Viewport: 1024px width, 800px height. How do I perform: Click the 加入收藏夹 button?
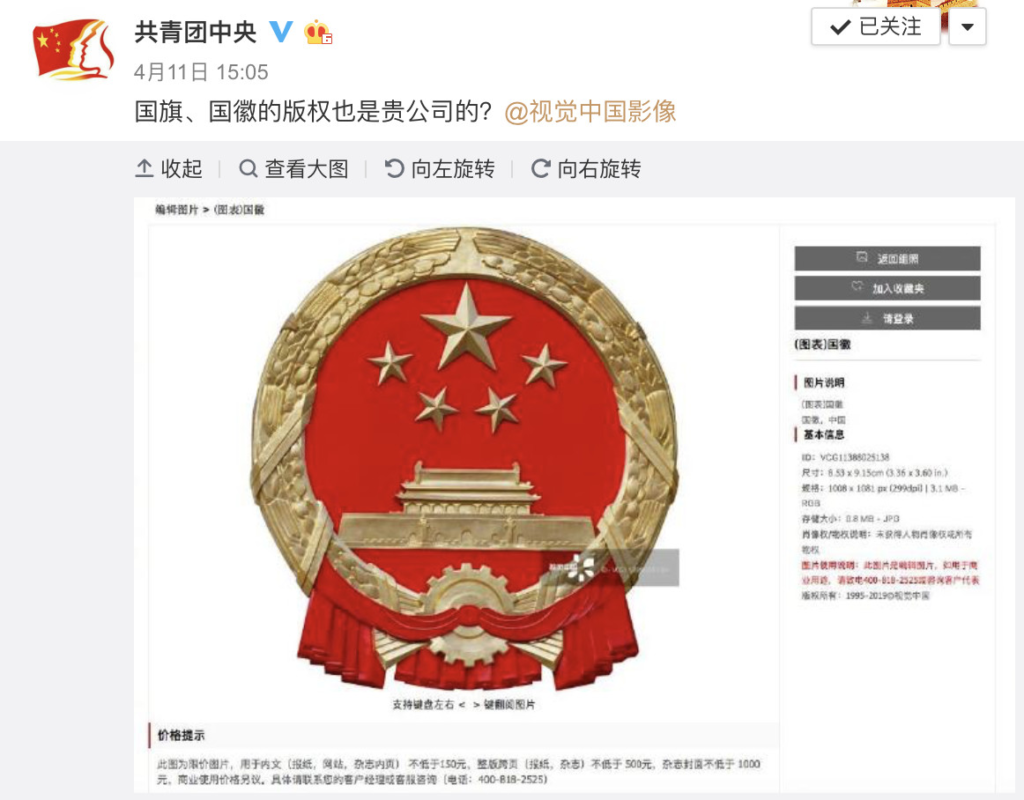(x=888, y=288)
